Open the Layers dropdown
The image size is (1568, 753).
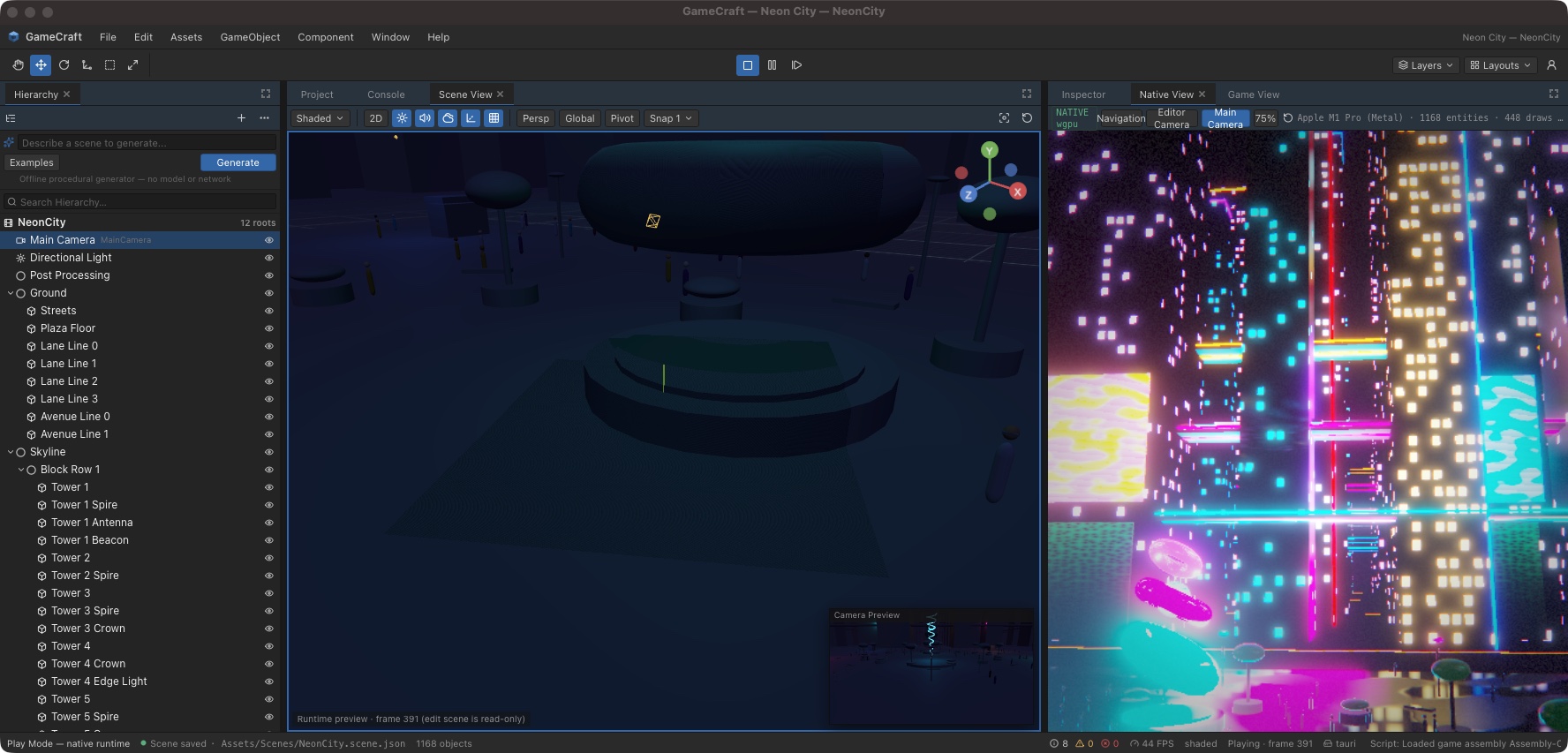click(x=1425, y=65)
